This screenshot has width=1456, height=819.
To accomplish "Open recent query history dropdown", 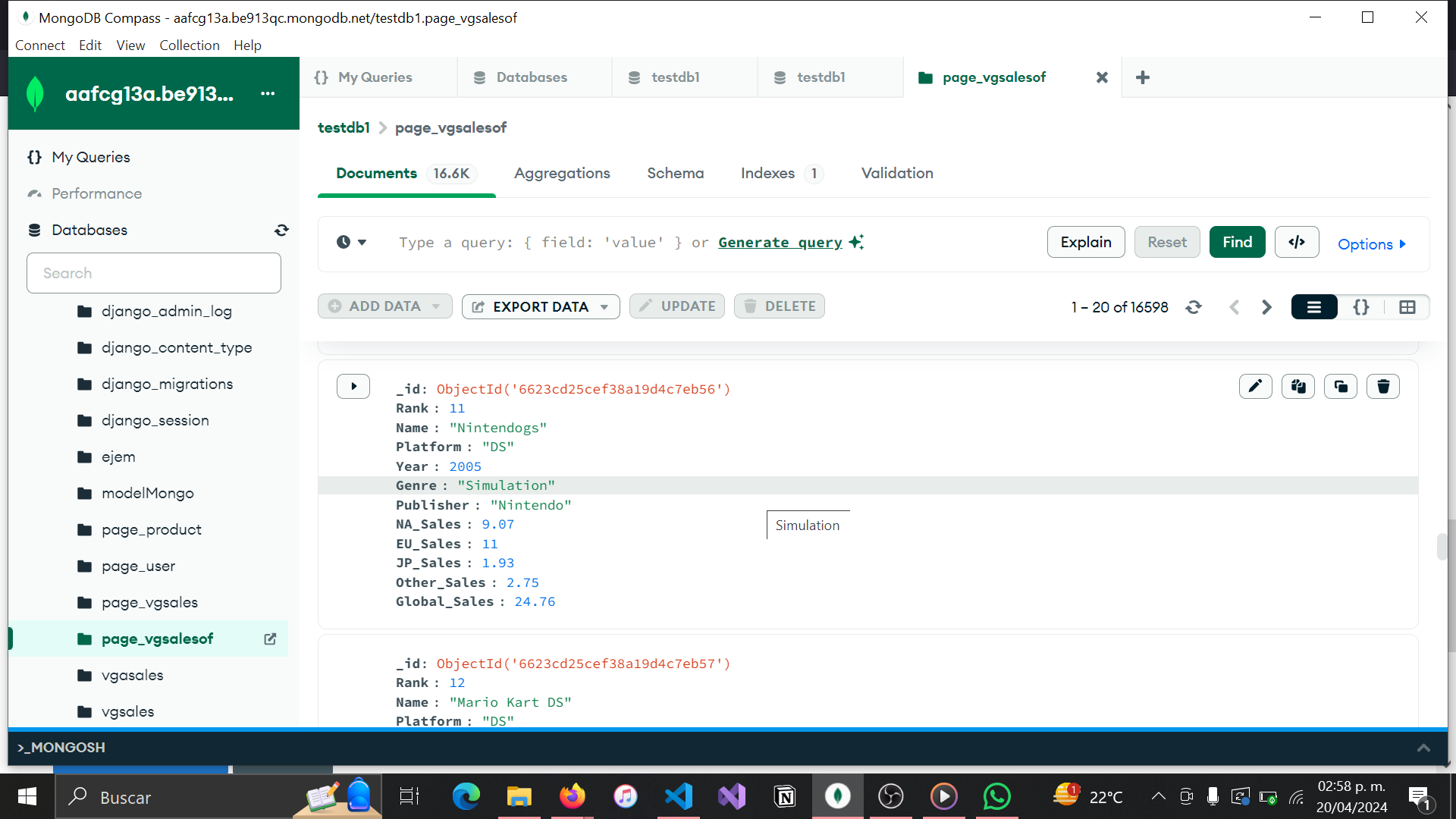I will point(351,243).
